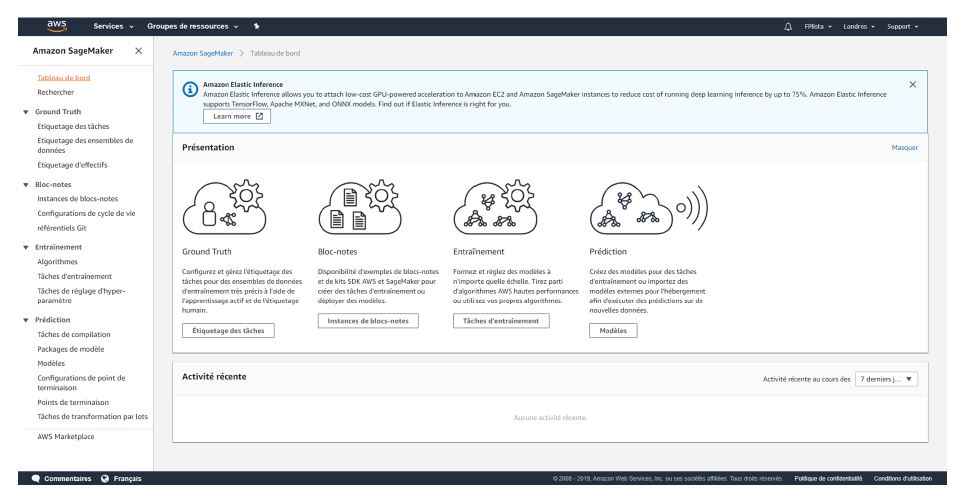
Task: Click the Masquer link
Action: (x=904, y=147)
